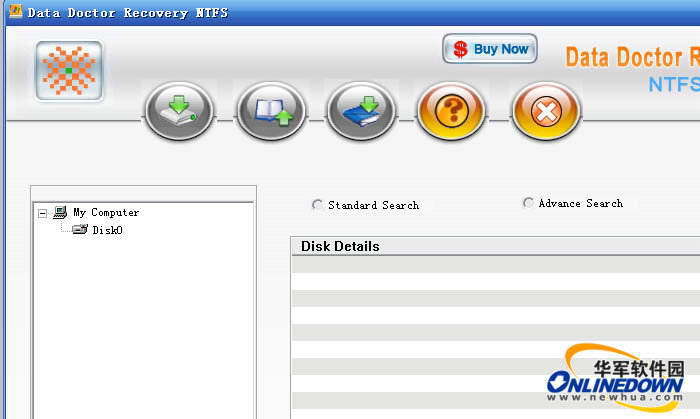Click the open book upload toolbar icon
The height and width of the screenshot is (419, 700).
(271, 111)
